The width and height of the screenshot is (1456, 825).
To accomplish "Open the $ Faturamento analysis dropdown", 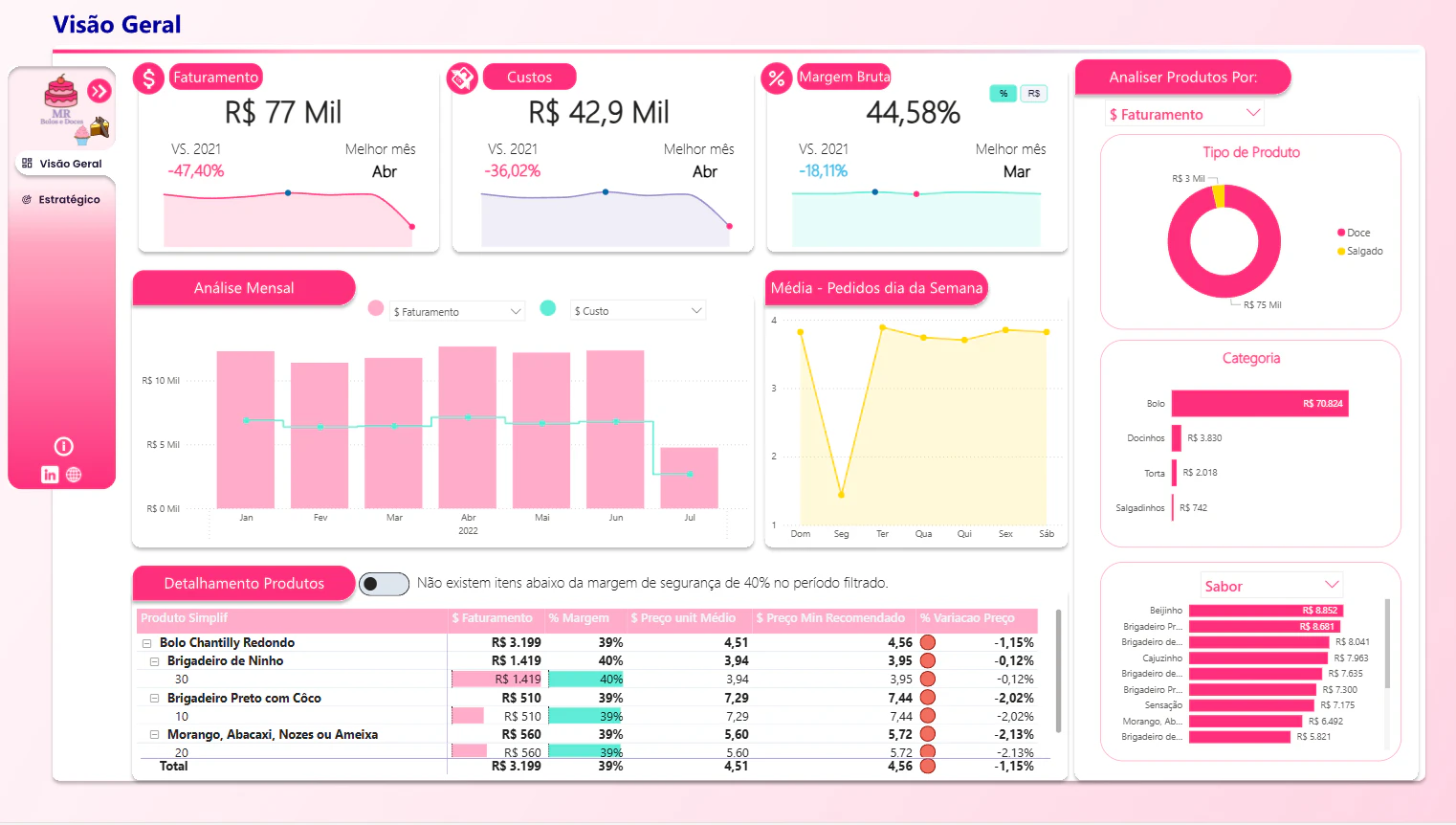I will (x=1184, y=114).
